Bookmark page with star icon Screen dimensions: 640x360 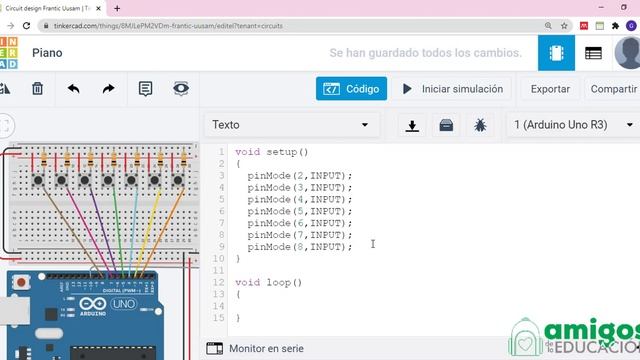564,26
